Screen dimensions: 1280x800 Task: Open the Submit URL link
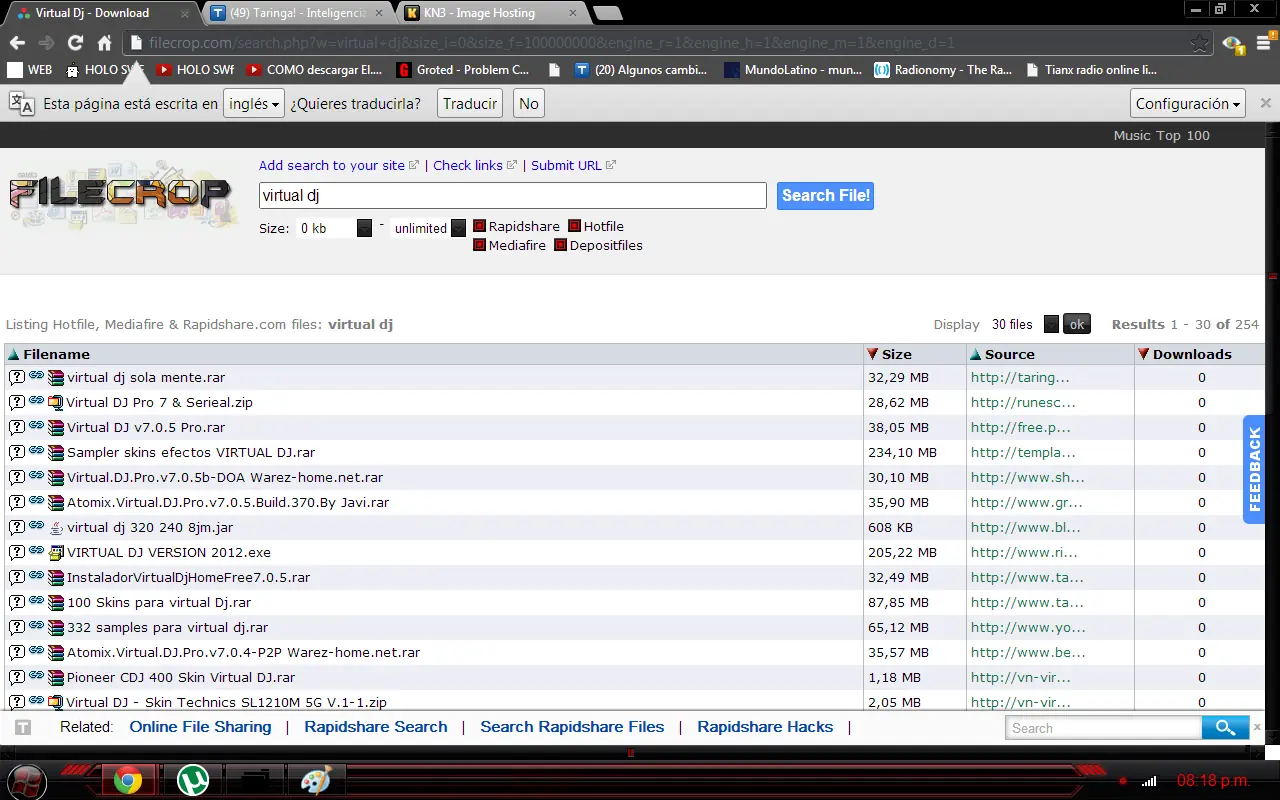(566, 165)
